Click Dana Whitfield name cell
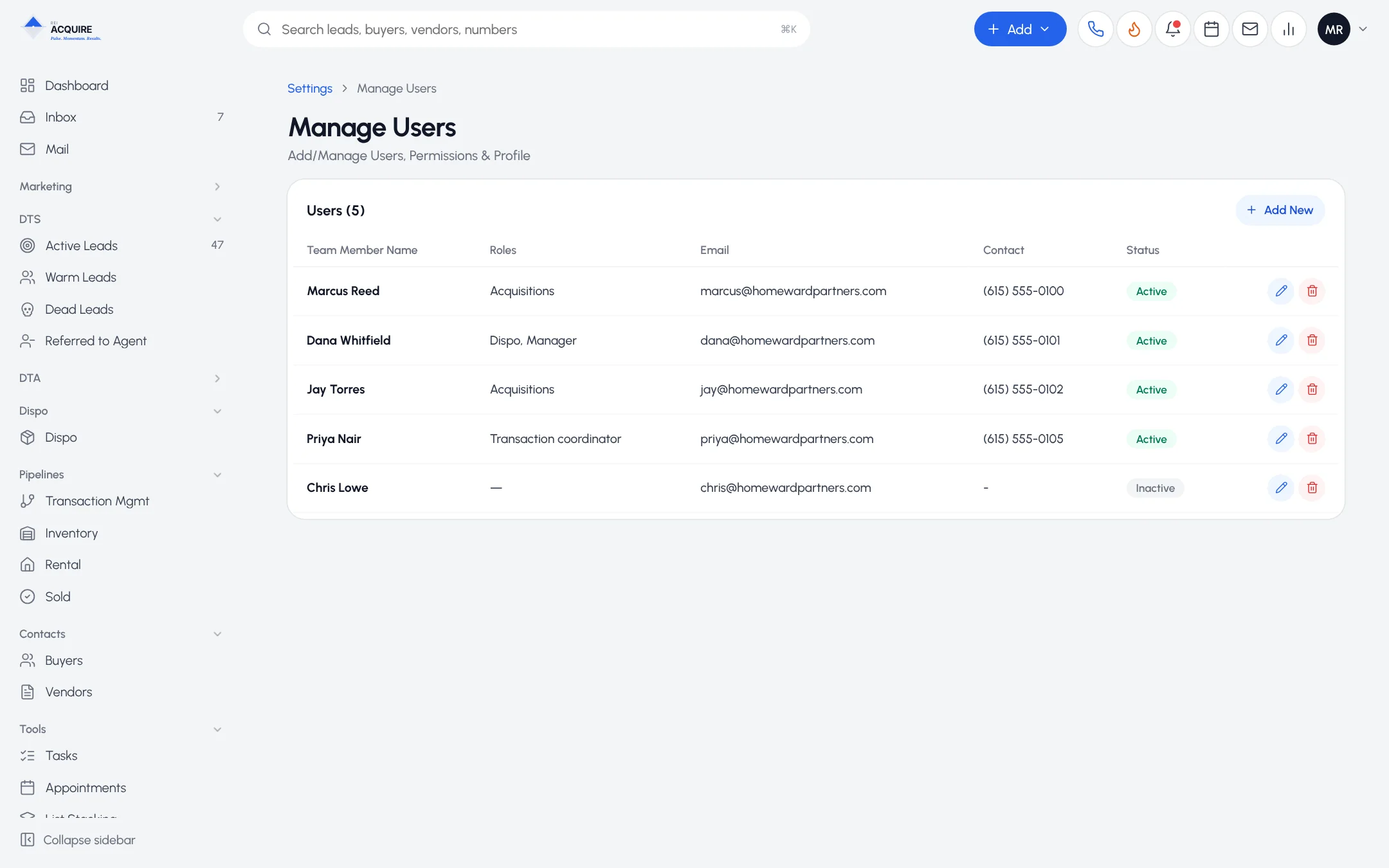This screenshot has height=868, width=1389. pyautogui.click(x=349, y=340)
